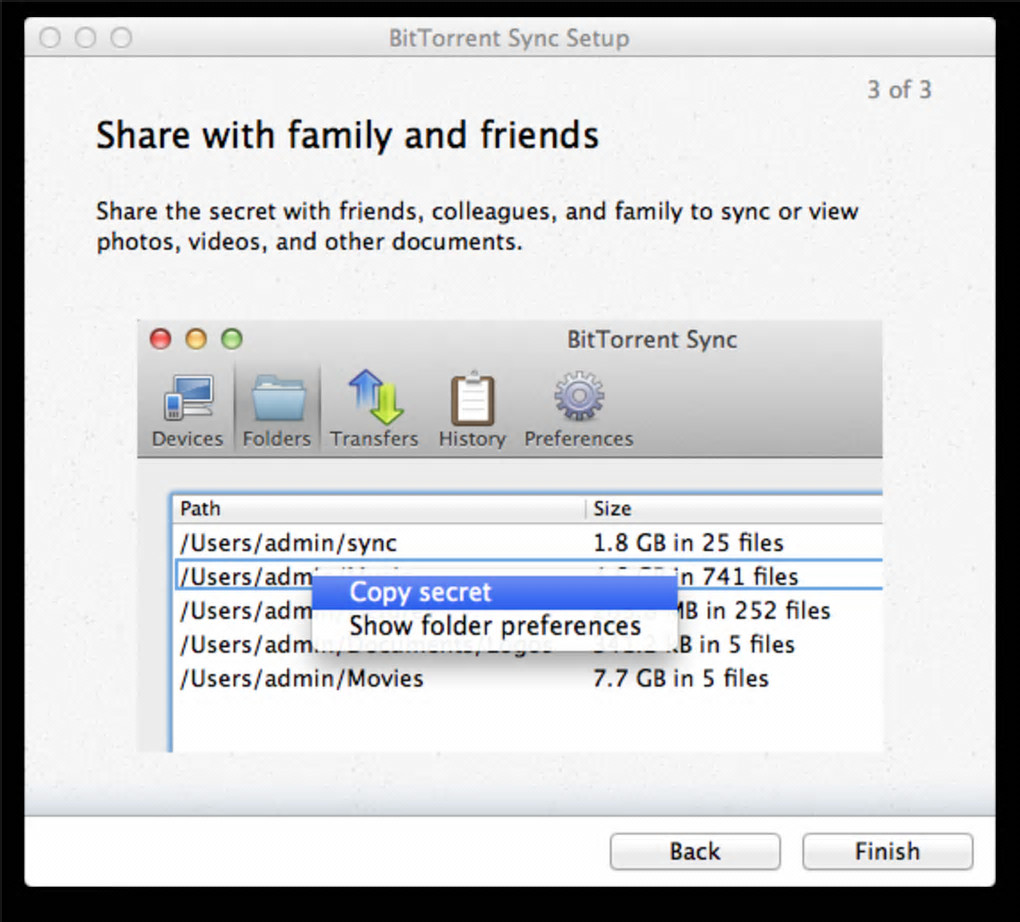The width and height of the screenshot is (1020, 922).
Task: Click size value 1.8 GB in 25 files
Action: [x=688, y=543]
